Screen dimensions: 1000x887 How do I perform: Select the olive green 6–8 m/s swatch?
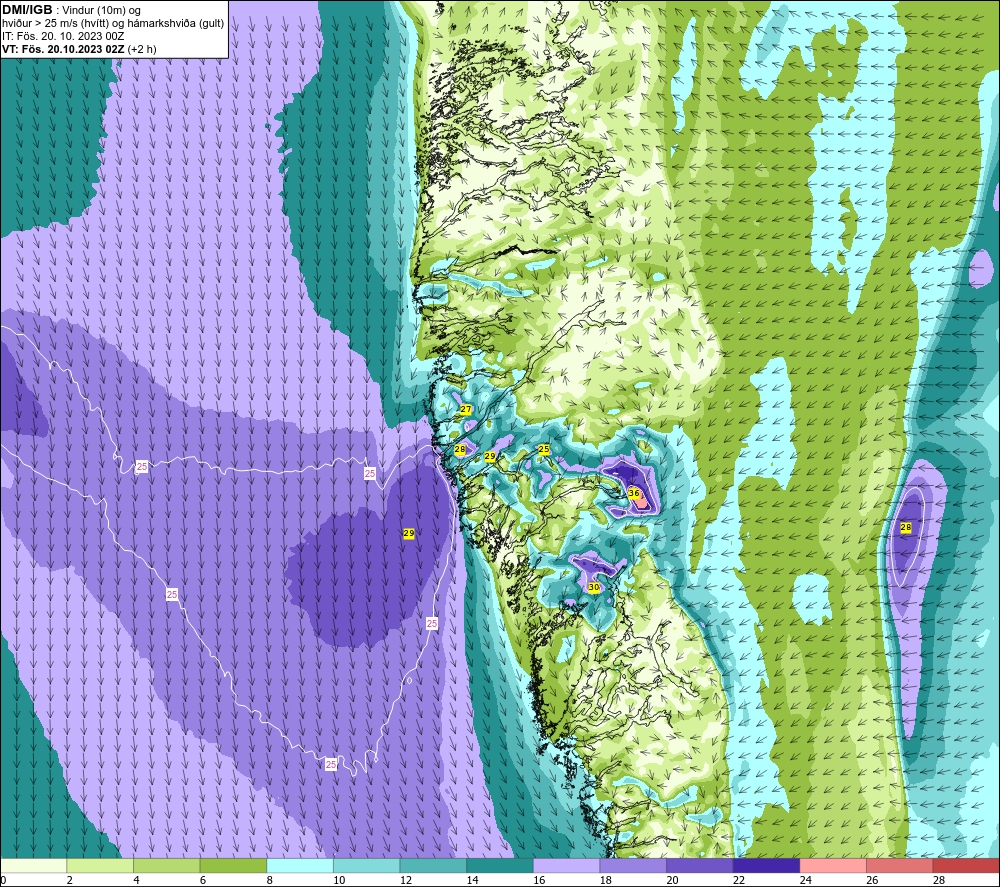[233, 865]
